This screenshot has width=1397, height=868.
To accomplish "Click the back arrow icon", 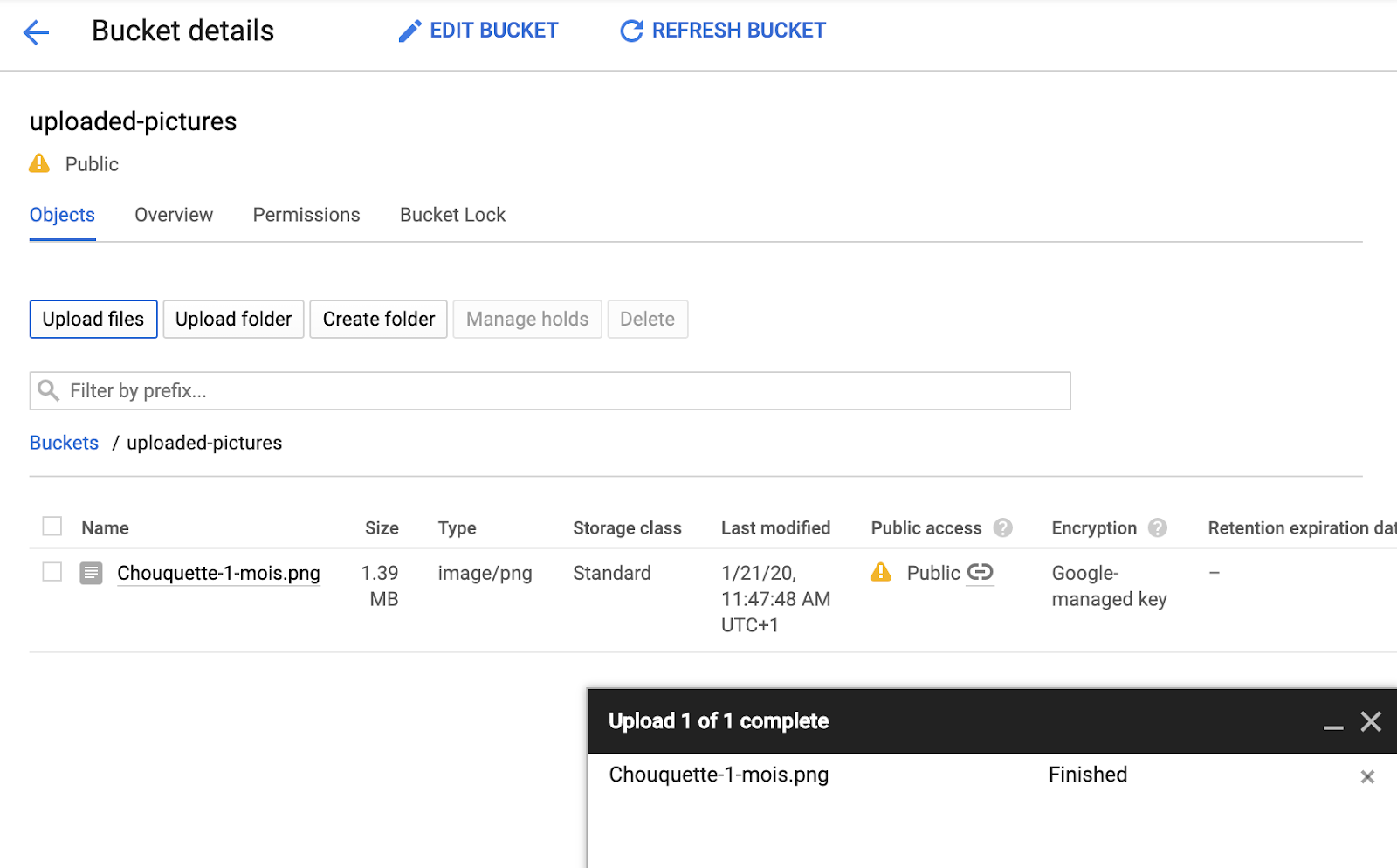I will 36,33.
